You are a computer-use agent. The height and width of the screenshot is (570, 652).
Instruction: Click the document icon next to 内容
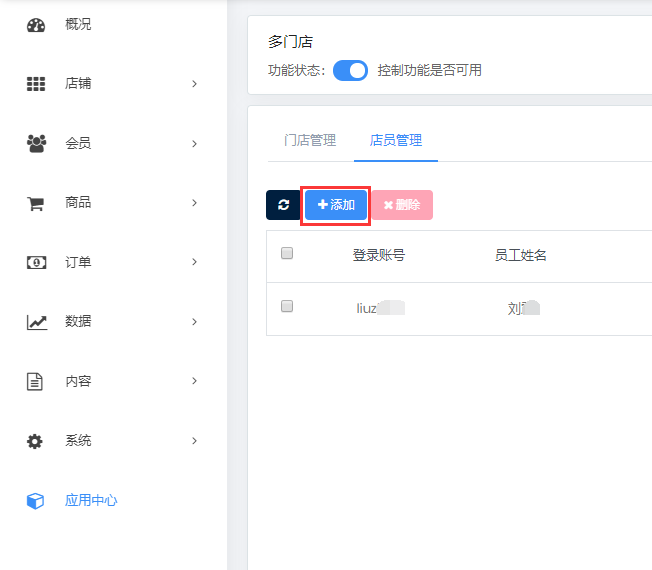coord(36,381)
